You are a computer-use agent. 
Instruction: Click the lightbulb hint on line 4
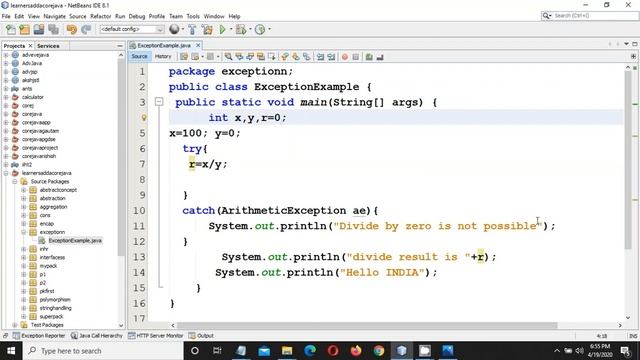coord(144,118)
